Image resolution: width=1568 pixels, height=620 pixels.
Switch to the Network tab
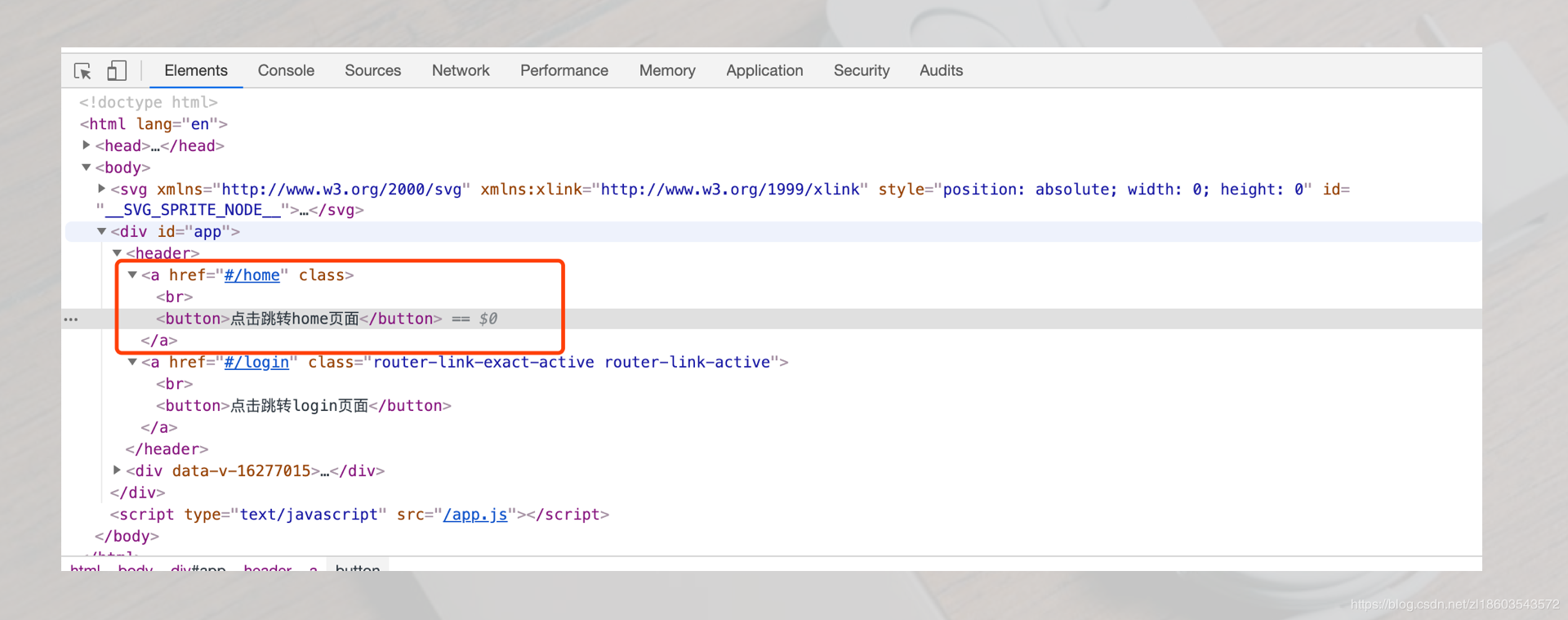point(461,71)
